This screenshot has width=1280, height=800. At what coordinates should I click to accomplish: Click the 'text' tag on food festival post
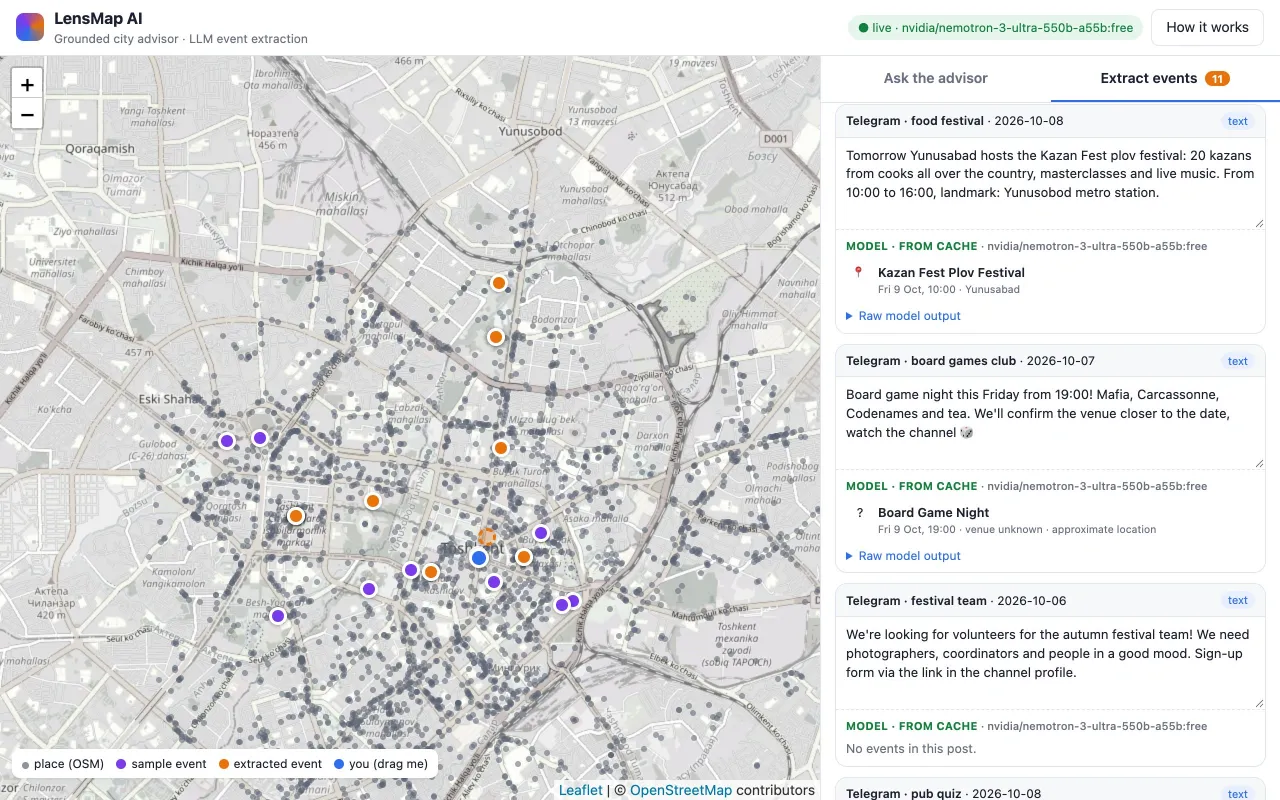click(1238, 121)
